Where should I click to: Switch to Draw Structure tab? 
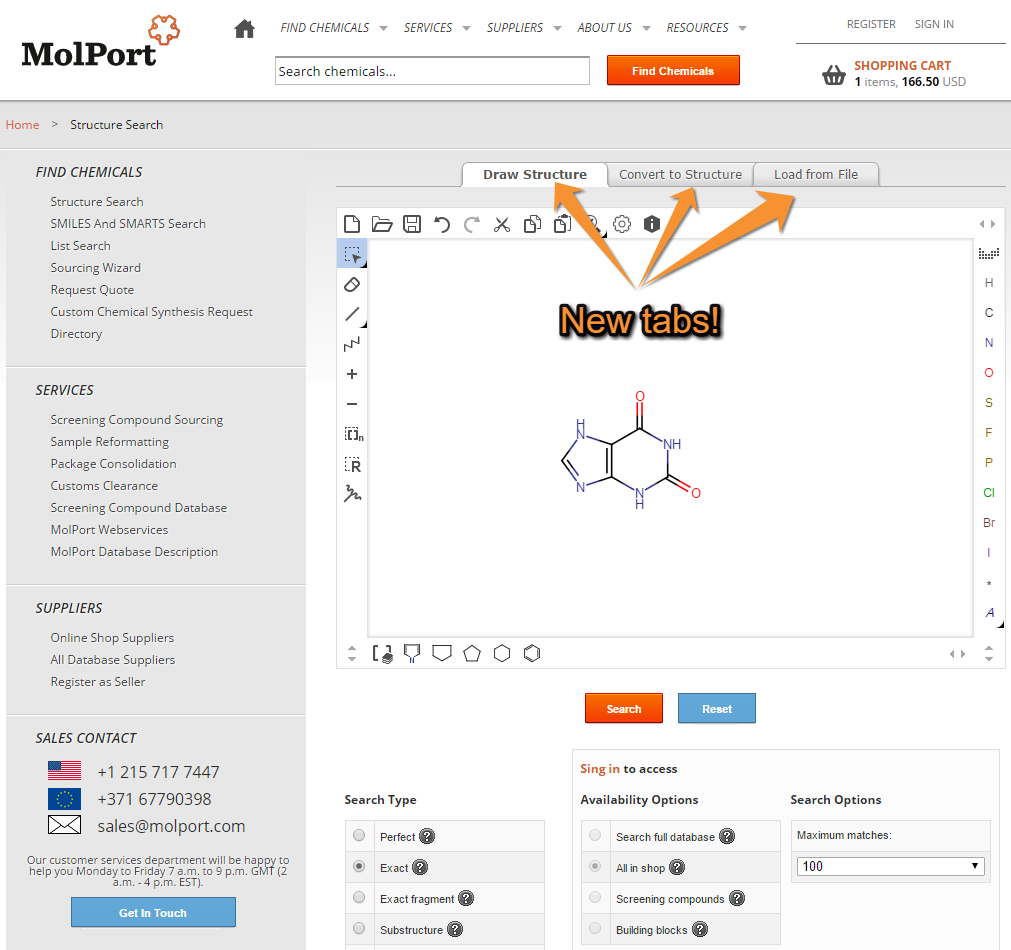click(535, 174)
